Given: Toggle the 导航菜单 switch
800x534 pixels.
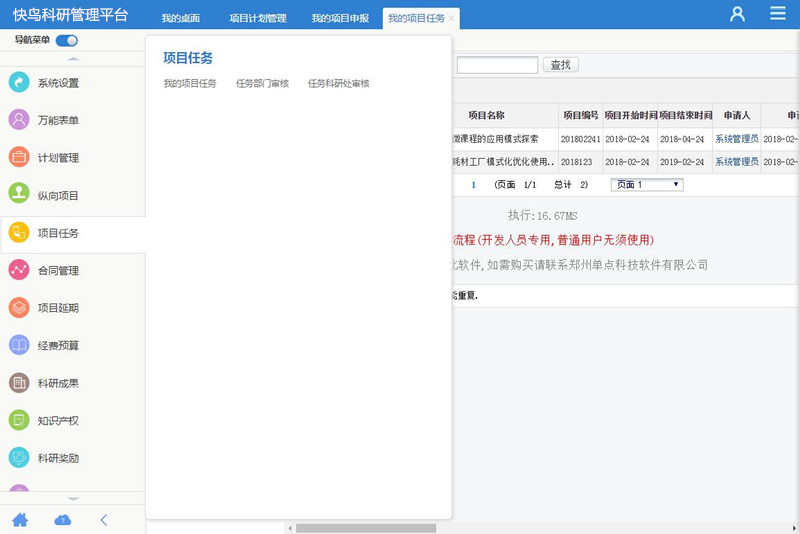Looking at the screenshot, I should (x=67, y=40).
